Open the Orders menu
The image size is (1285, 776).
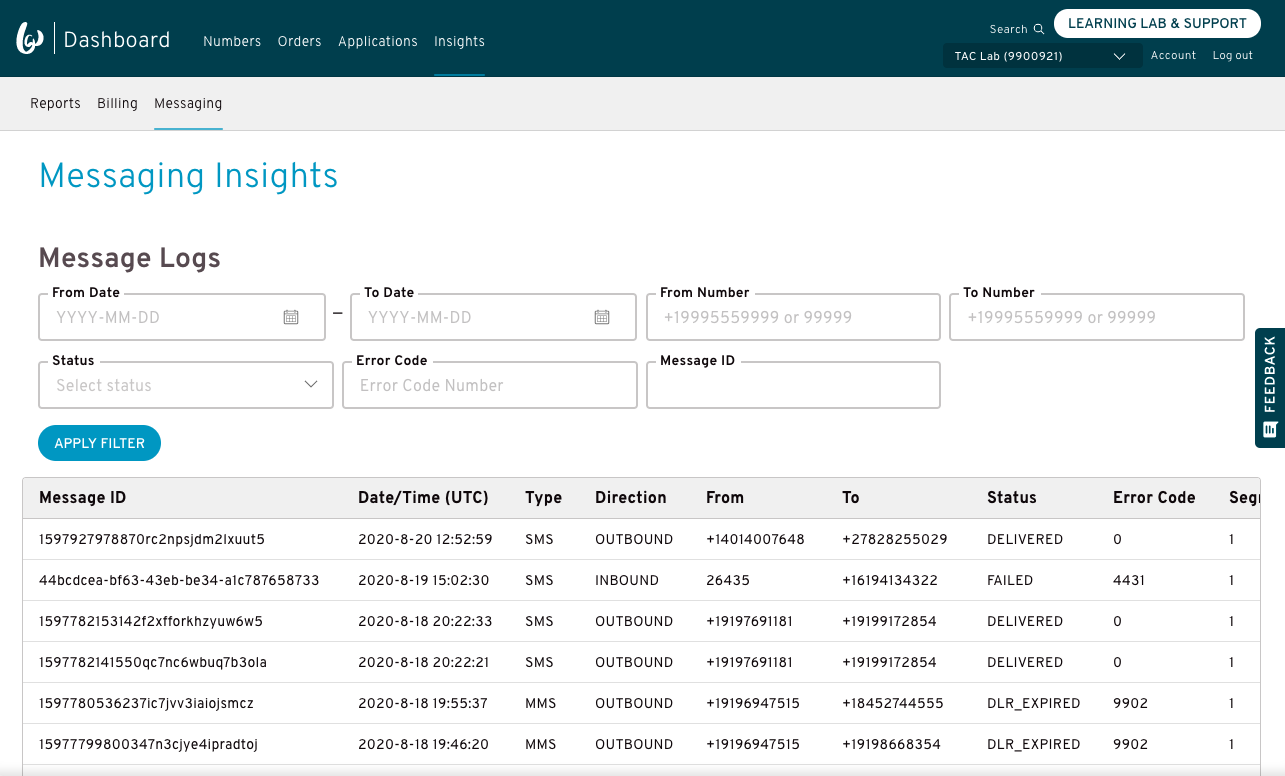[300, 41]
